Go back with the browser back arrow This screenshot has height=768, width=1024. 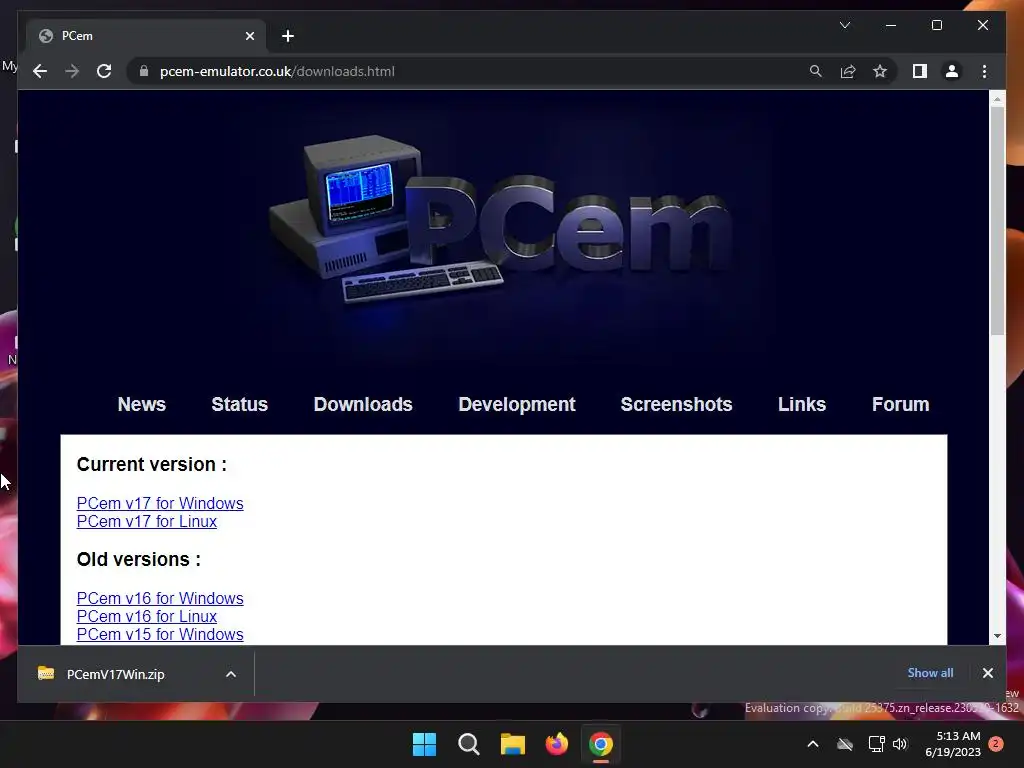pyautogui.click(x=40, y=71)
